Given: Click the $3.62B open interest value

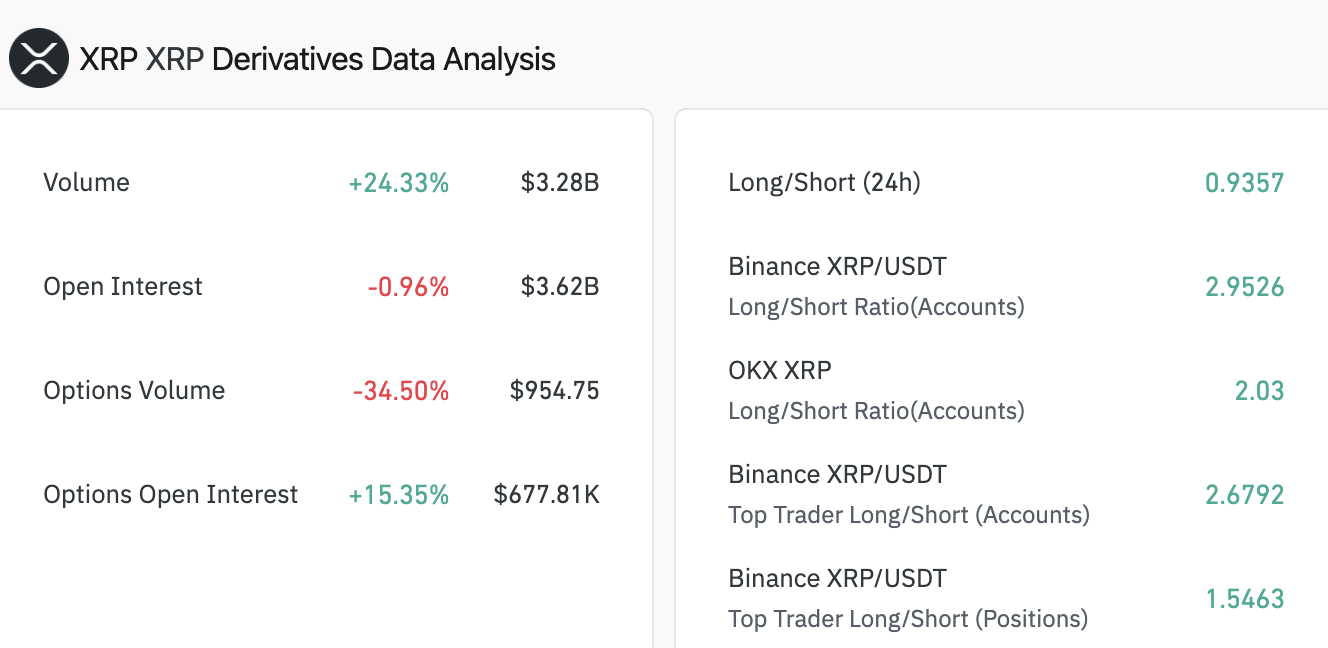Looking at the screenshot, I should pyautogui.click(x=559, y=287).
